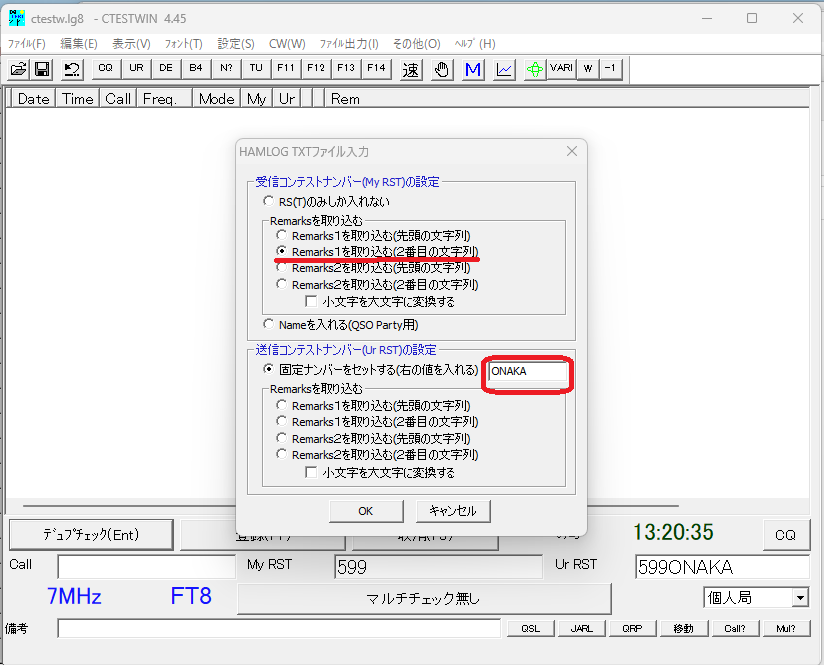Screen dimensions: 824x665
Task: Select 'RS(T)のみしか入れない' radio option
Action: [269, 201]
